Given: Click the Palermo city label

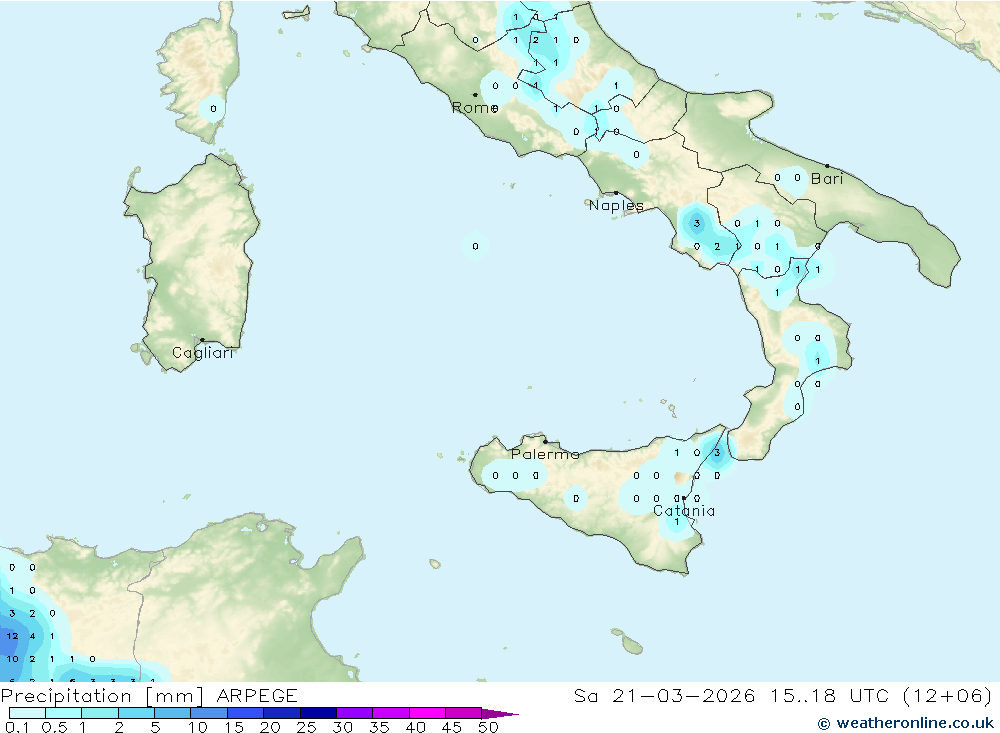Looking at the screenshot, I should click(x=545, y=454).
